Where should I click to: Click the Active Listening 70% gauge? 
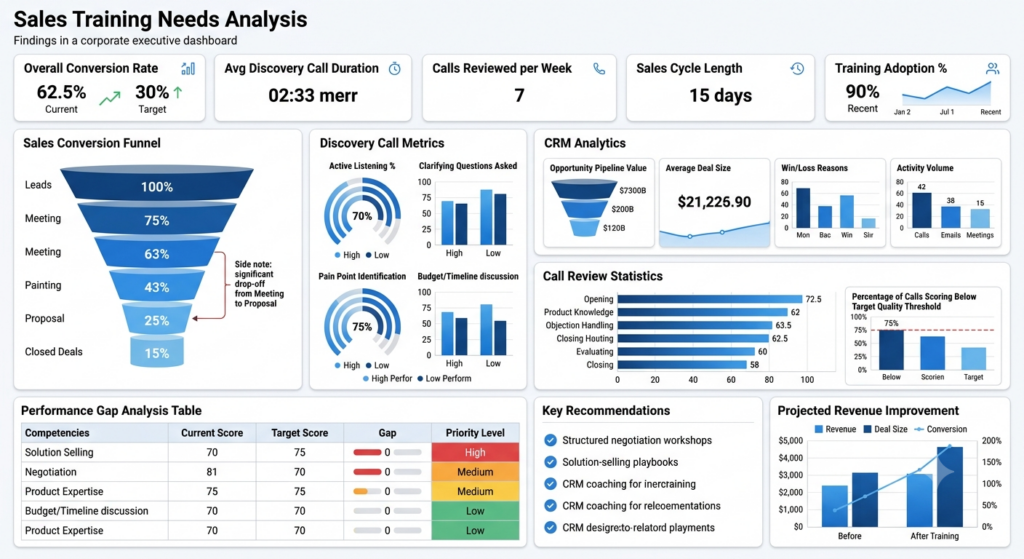[362, 214]
